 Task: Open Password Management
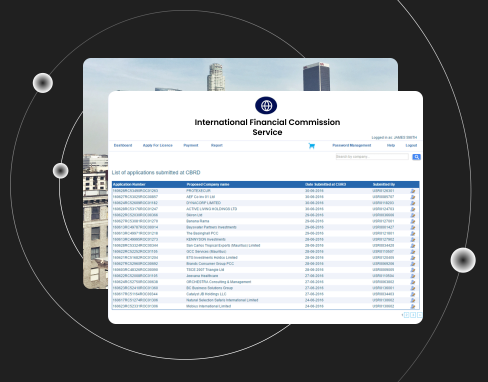coord(352,145)
